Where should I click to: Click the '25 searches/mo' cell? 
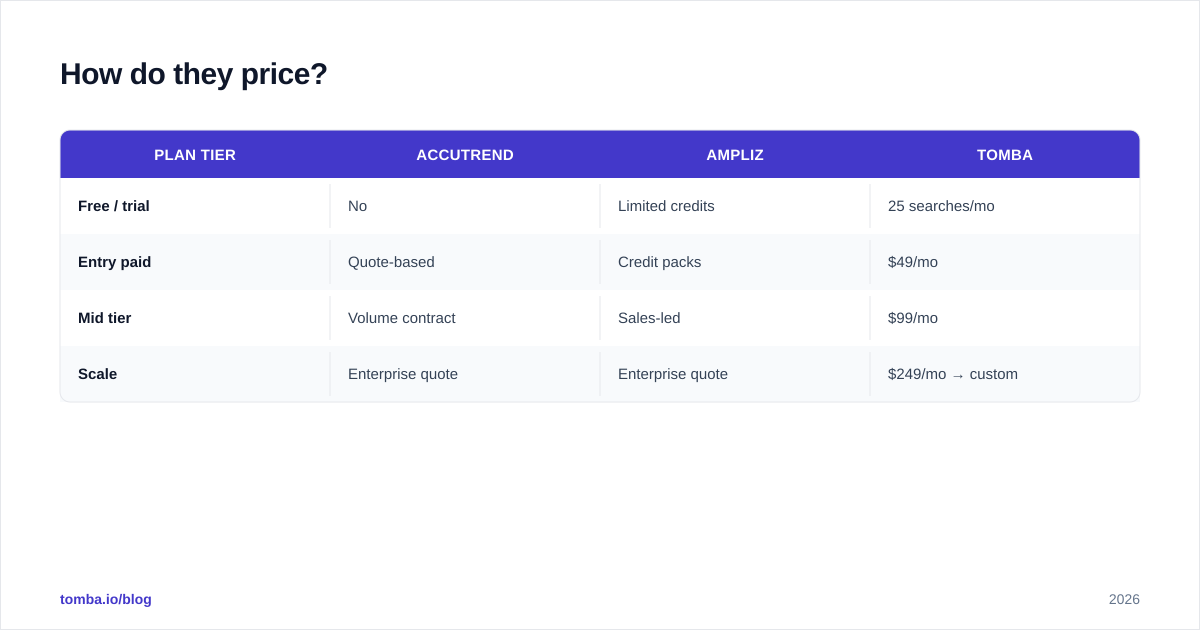[1005, 206]
